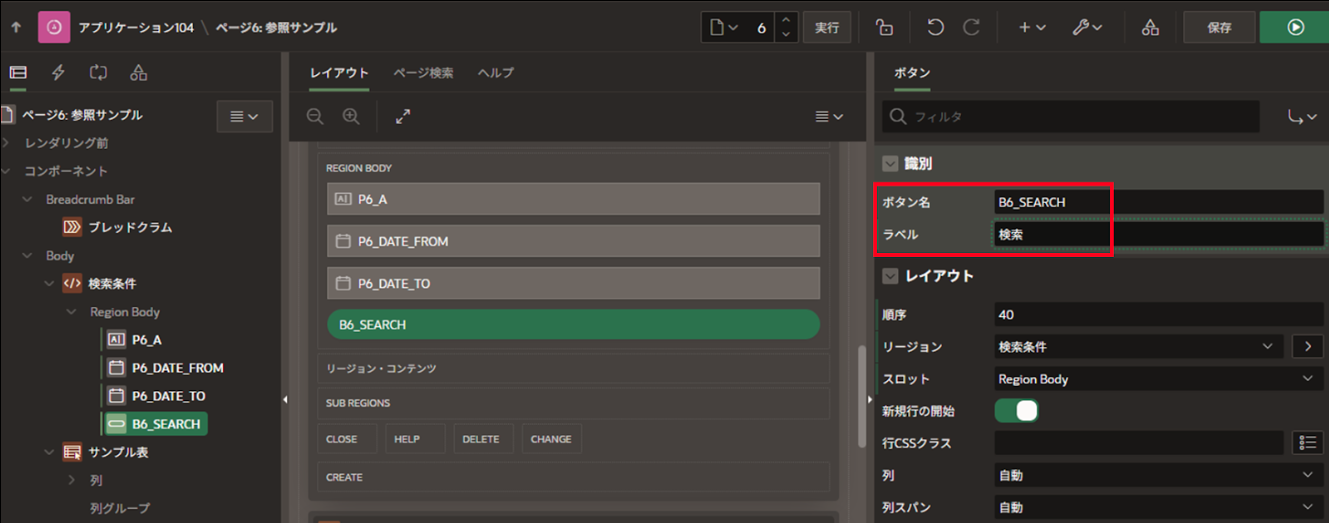1329x523 pixels.
Task: Open the リージョン select list
Action: (1138, 347)
